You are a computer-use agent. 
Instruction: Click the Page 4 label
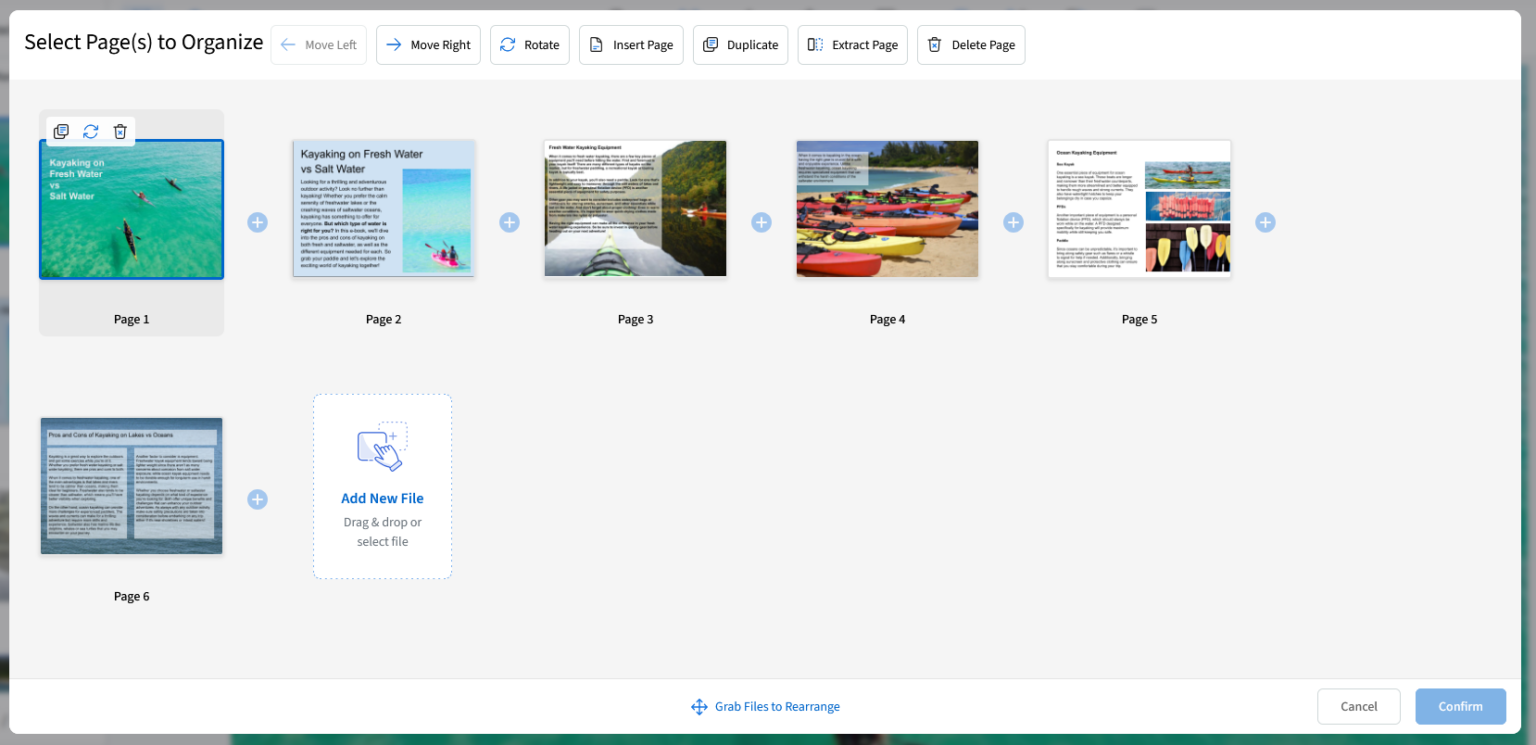[x=888, y=320]
